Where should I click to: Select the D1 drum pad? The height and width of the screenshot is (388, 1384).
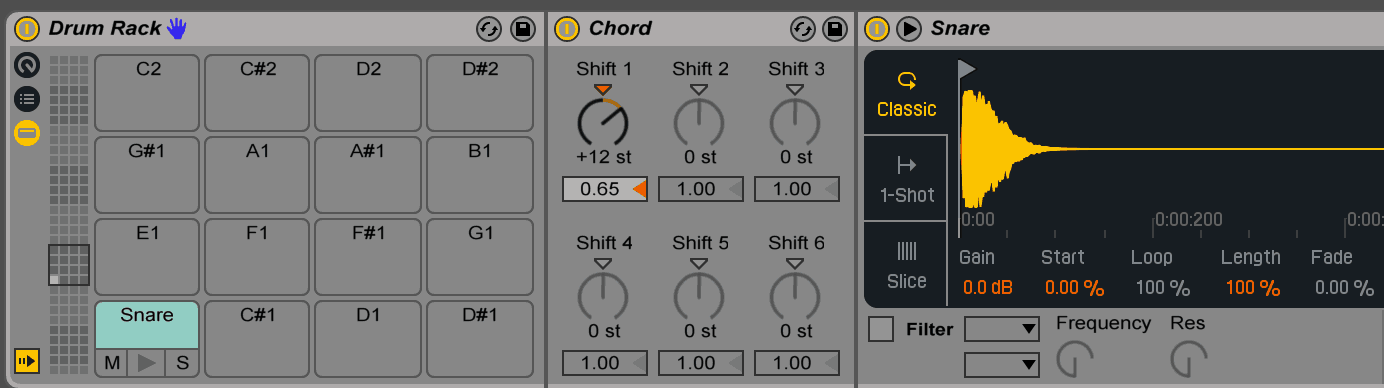(368, 339)
